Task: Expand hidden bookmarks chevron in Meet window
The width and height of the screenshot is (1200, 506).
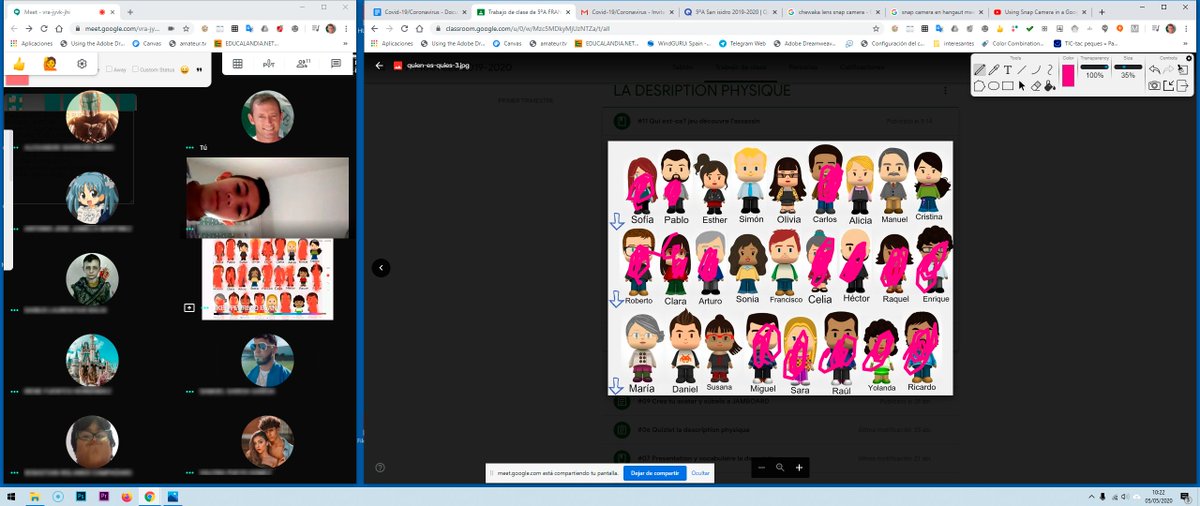Action: pyautogui.click(x=344, y=44)
